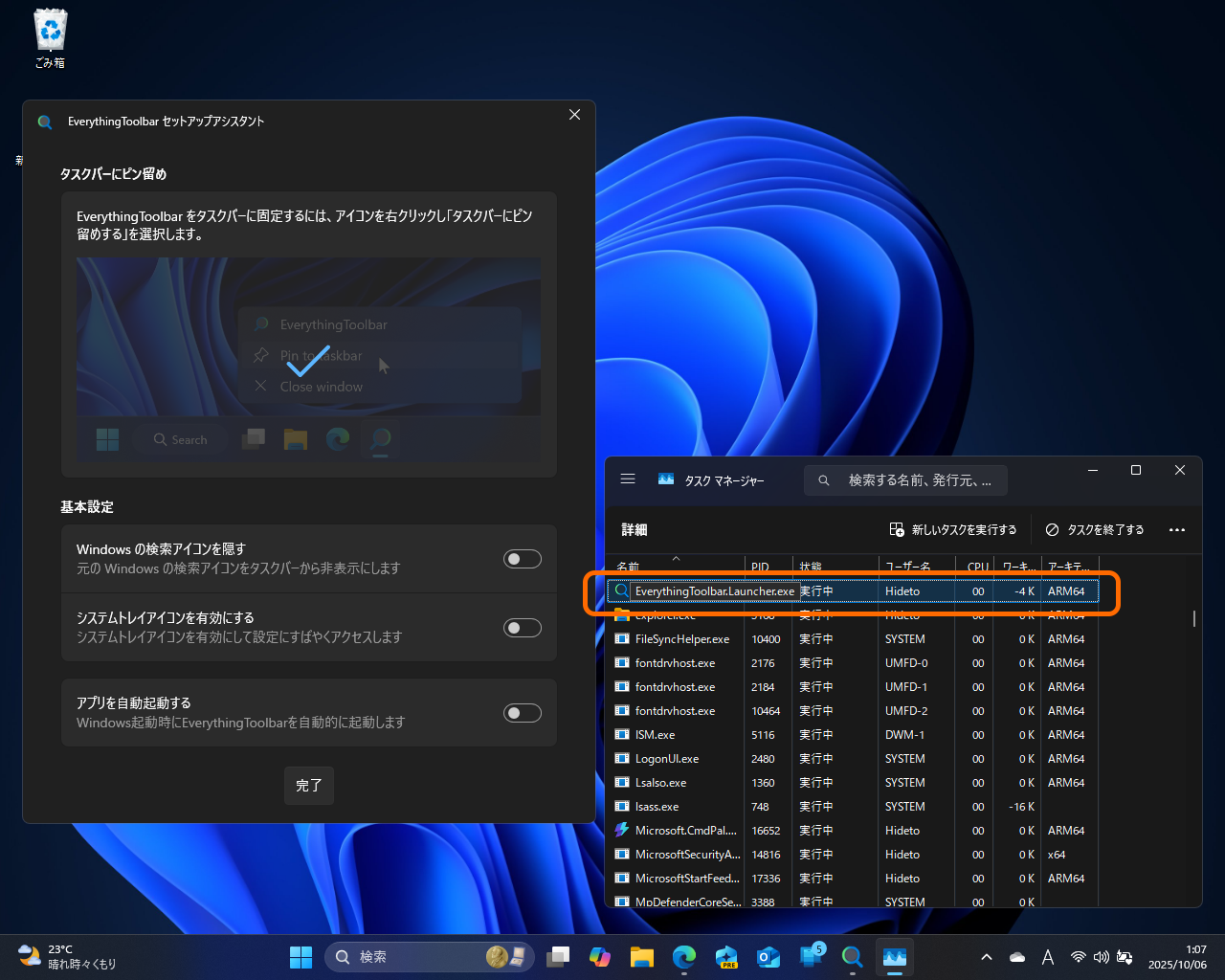
Task: Click the 完了 button in setup assistant
Action: (x=308, y=785)
